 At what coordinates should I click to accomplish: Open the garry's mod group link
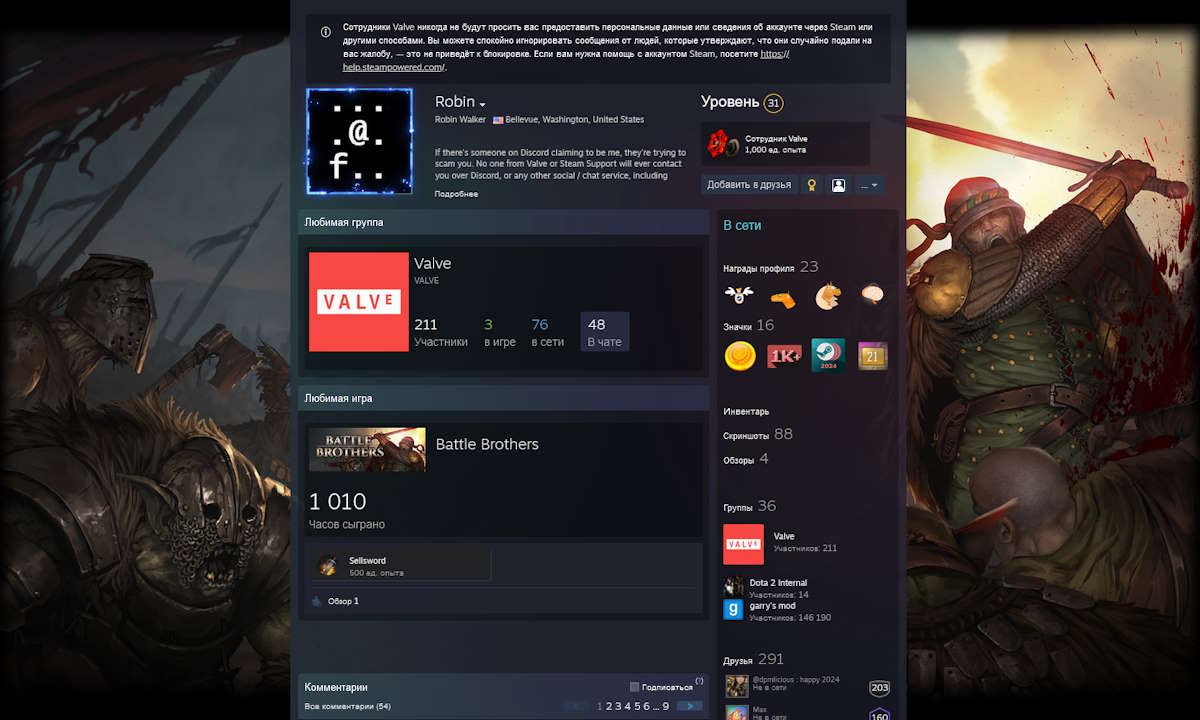pos(772,606)
